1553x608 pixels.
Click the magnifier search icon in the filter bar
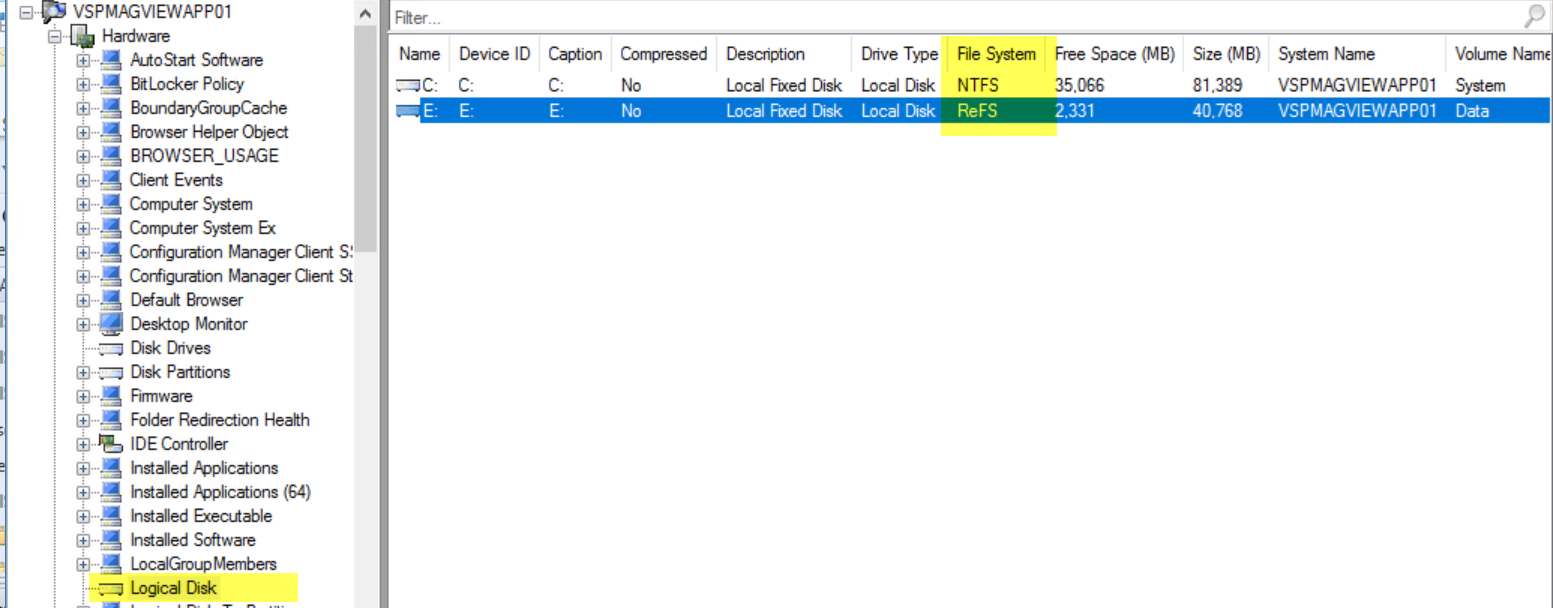click(x=1533, y=17)
